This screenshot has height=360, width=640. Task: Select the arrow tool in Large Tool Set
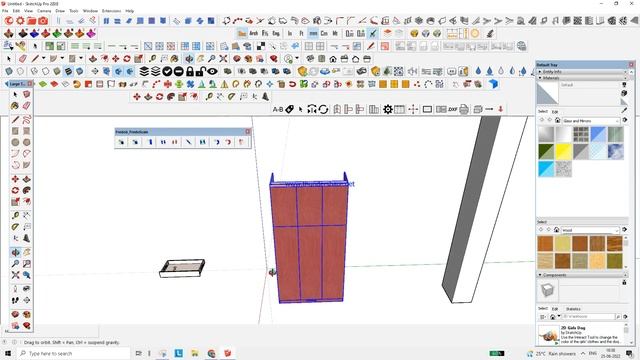pos(15,94)
